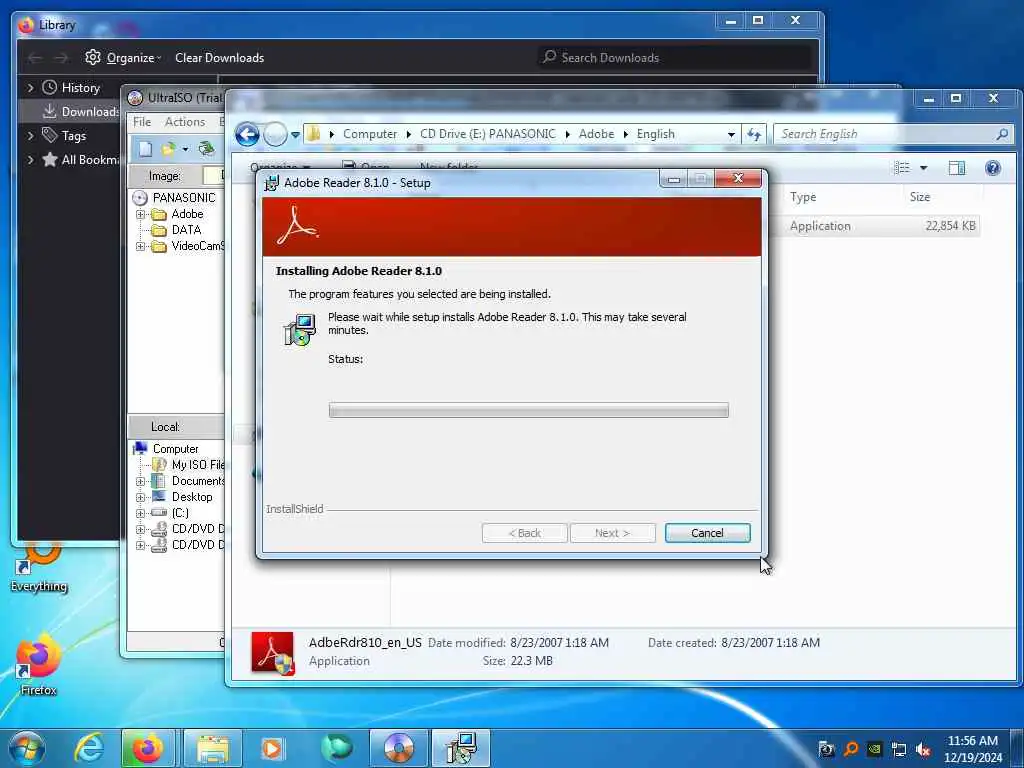Open NVIDIA tray icon
Image resolution: width=1024 pixels, height=768 pixels.
pos(875,750)
